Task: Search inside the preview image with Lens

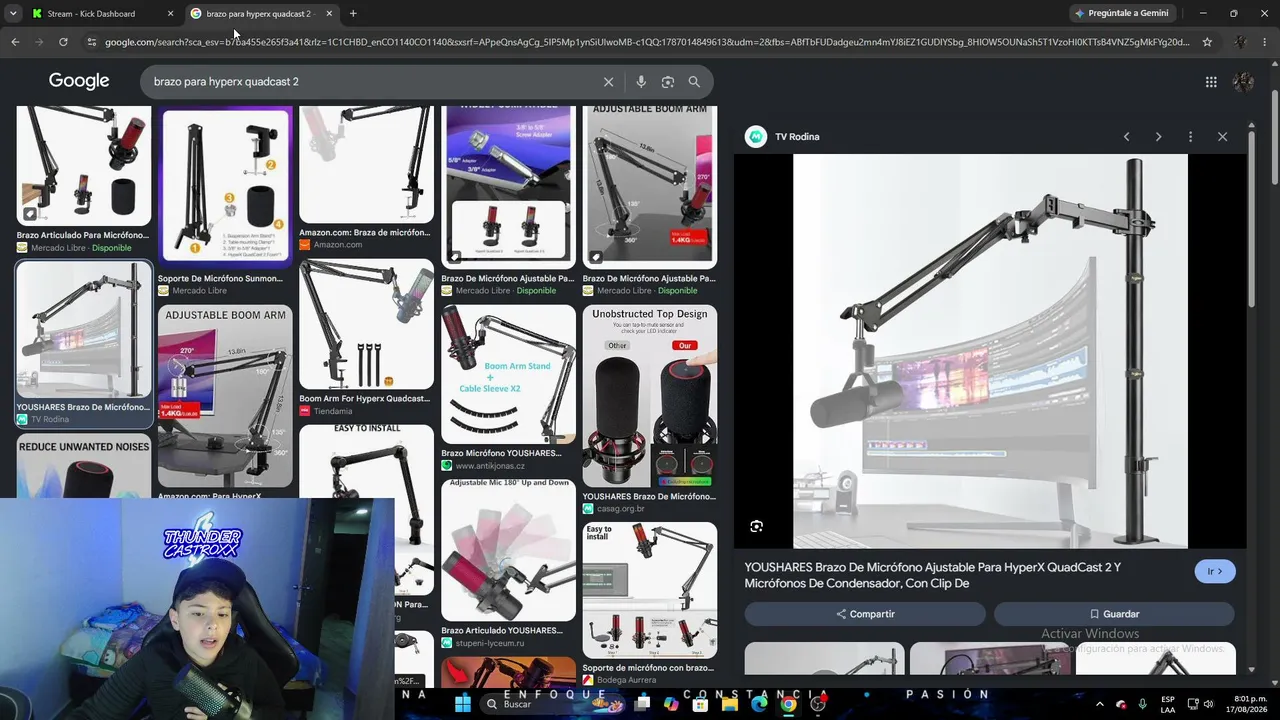Action: pyautogui.click(x=757, y=526)
